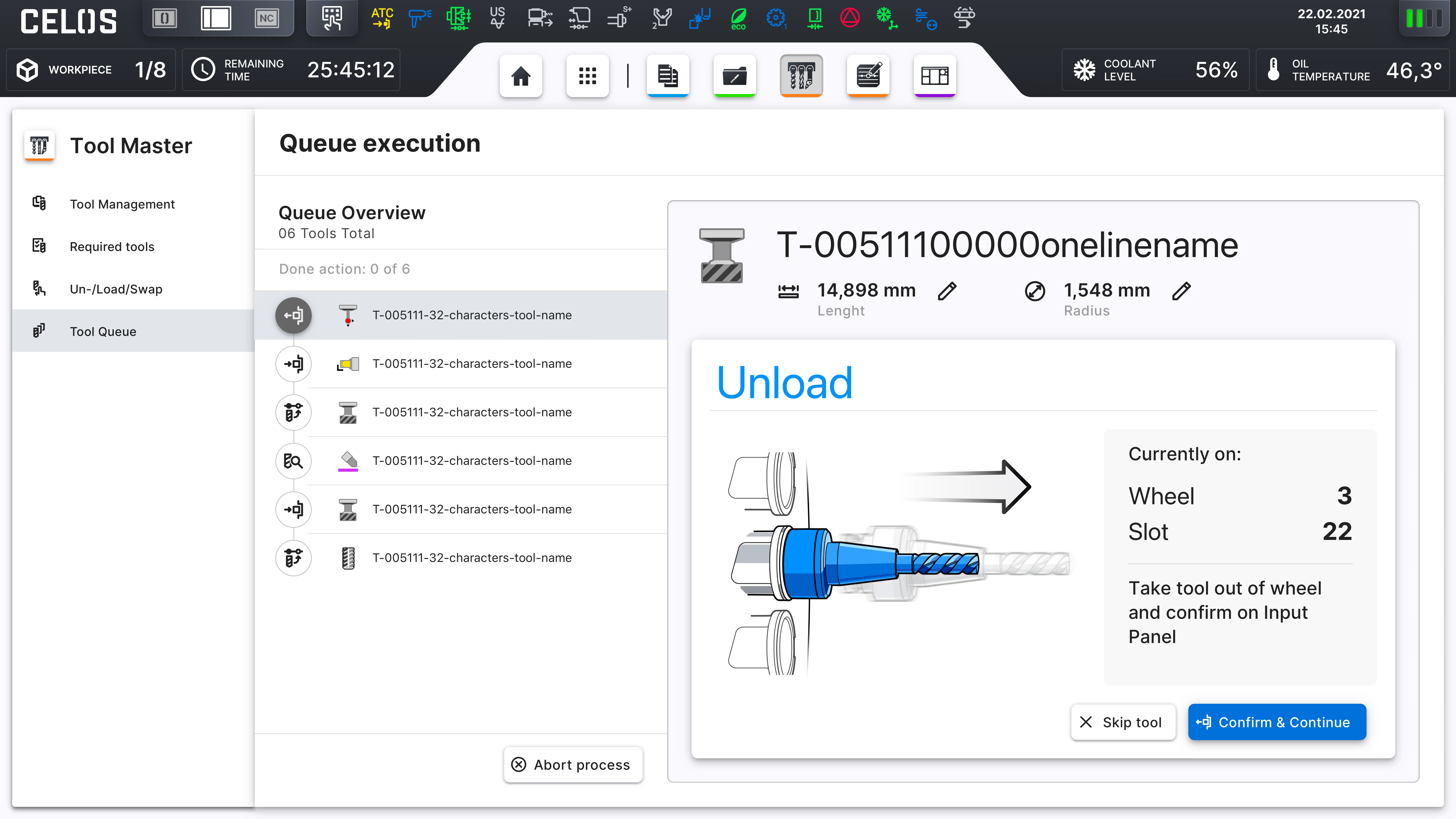The width and height of the screenshot is (1456, 819).
Task: Click the '06 Tools Total' label
Action: pyautogui.click(x=327, y=233)
